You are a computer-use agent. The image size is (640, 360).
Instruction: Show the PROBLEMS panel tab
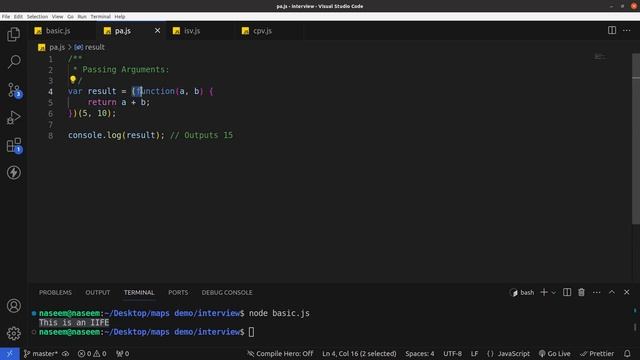55,292
